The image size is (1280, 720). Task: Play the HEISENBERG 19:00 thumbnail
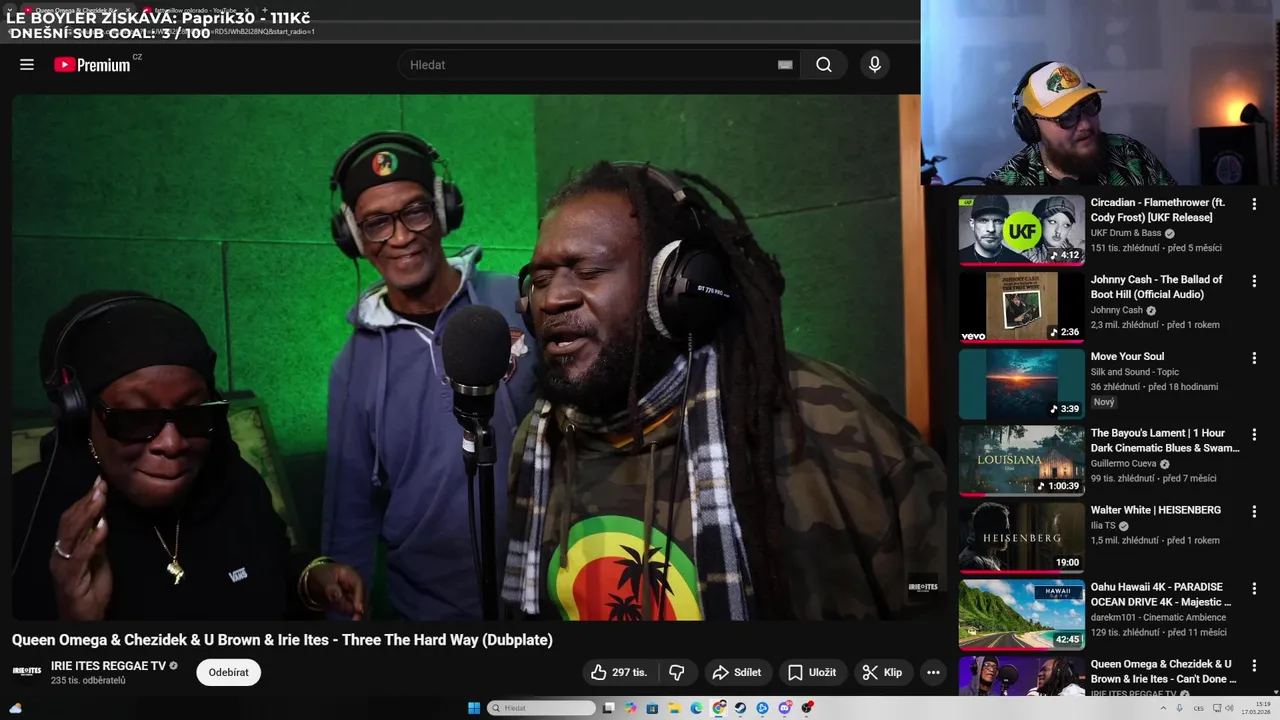tap(1021, 538)
